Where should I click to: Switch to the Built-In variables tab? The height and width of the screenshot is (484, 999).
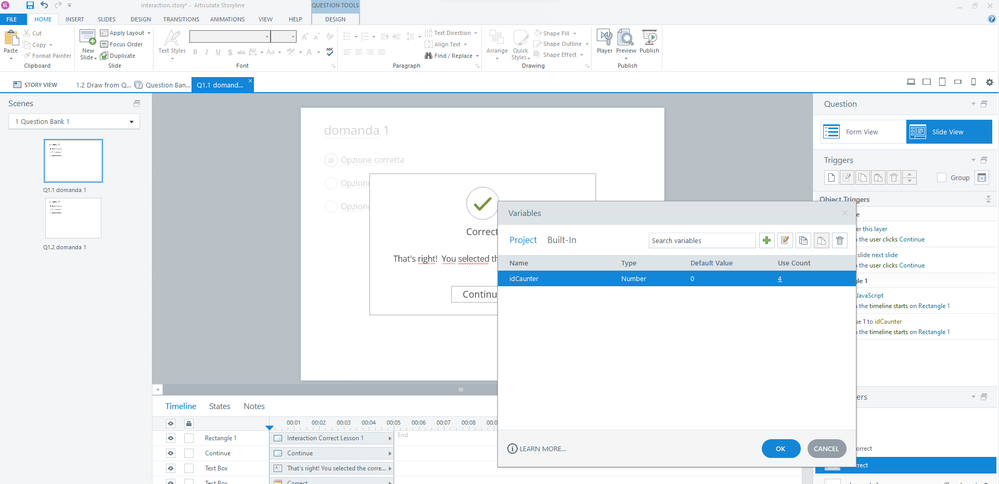click(562, 240)
